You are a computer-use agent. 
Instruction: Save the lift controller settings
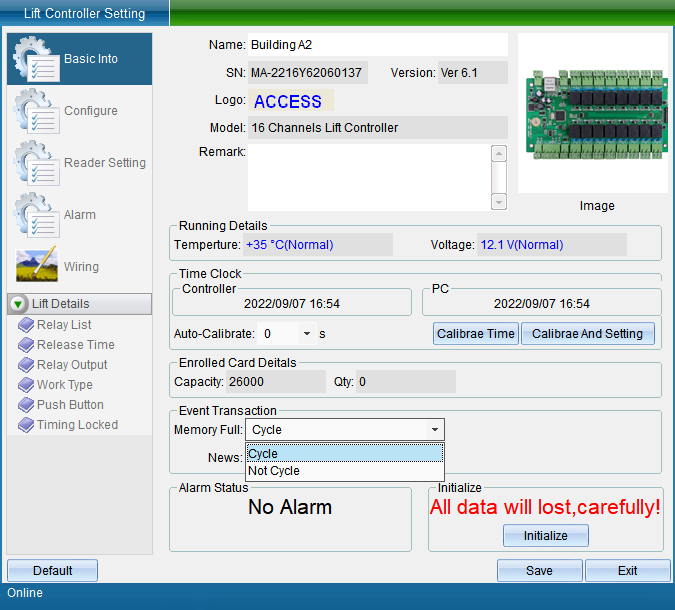[539, 571]
